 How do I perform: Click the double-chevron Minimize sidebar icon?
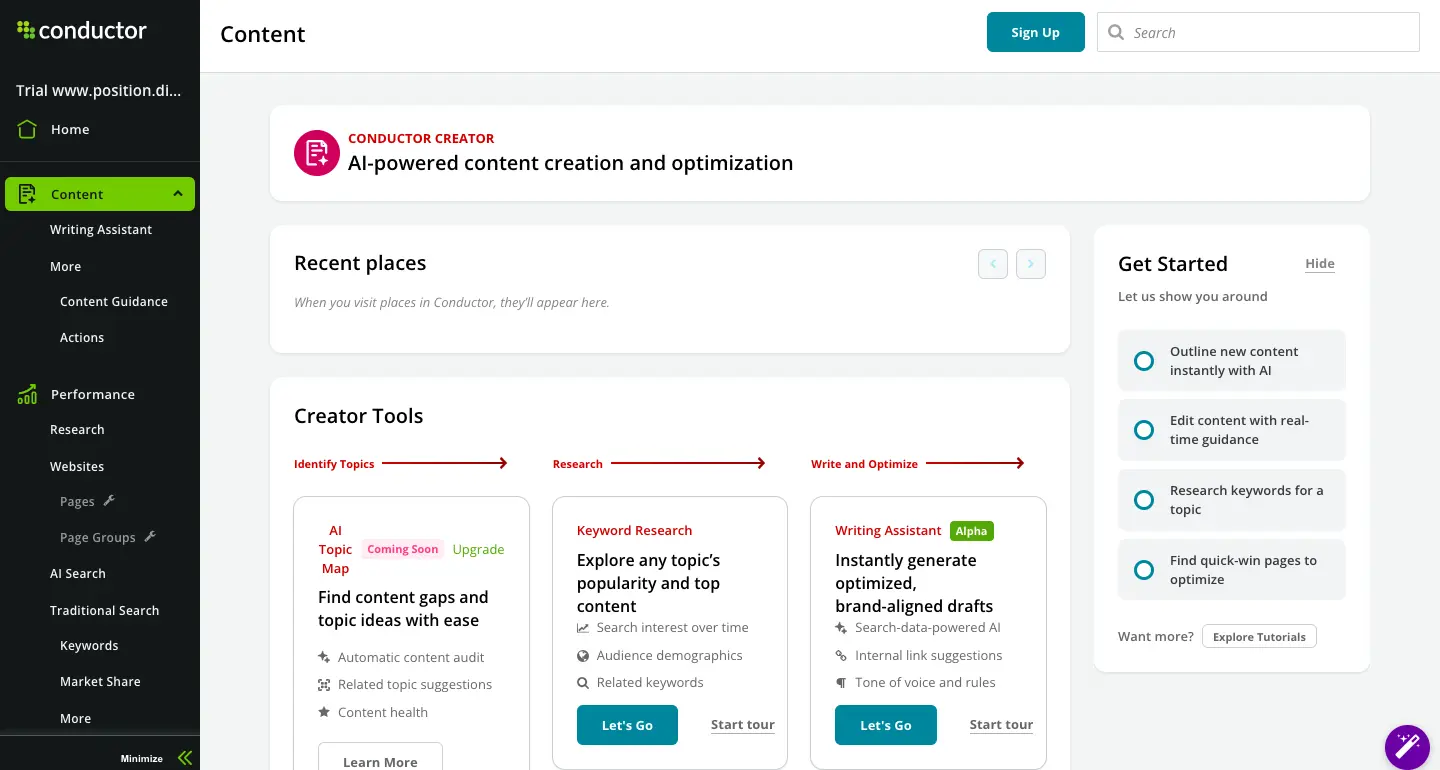point(184,758)
